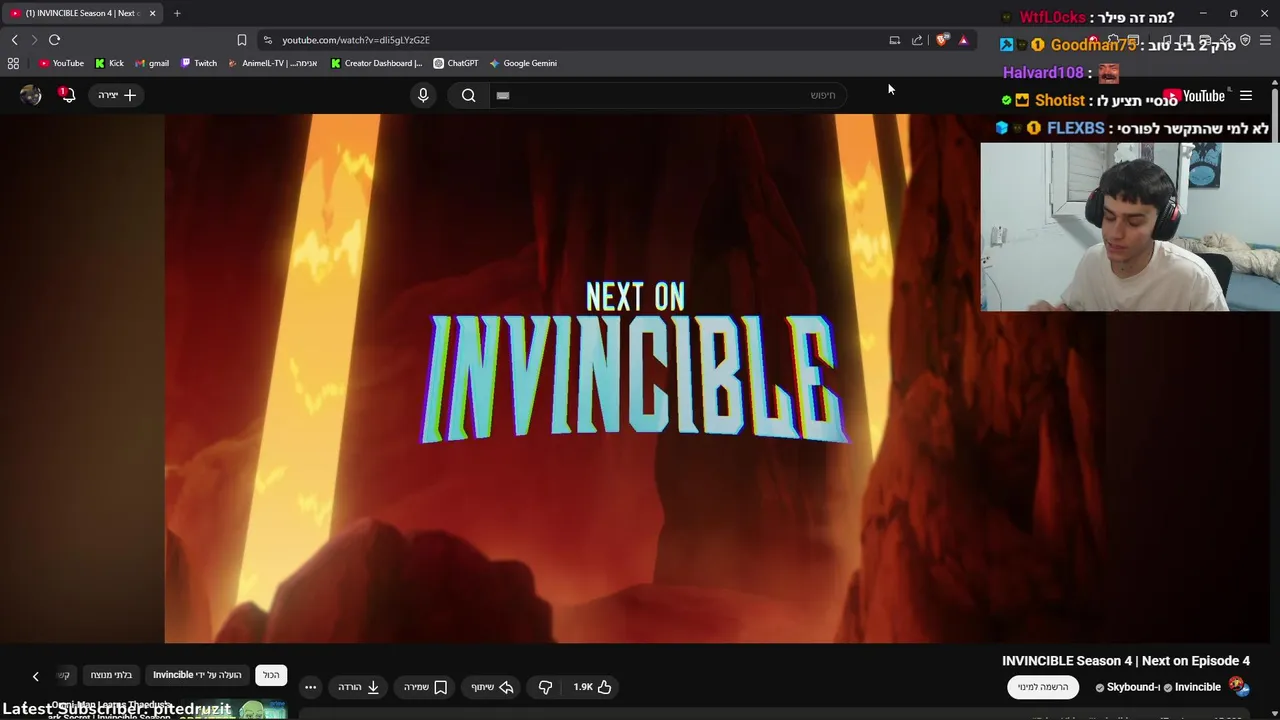Open the Brave Shields lion icon
This screenshot has width=1280, height=720.
(x=942, y=40)
